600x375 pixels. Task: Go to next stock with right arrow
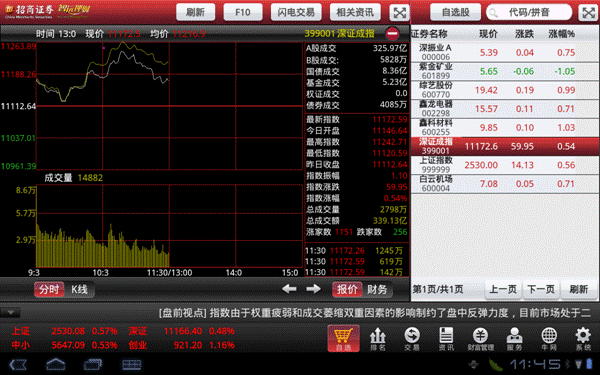313,289
